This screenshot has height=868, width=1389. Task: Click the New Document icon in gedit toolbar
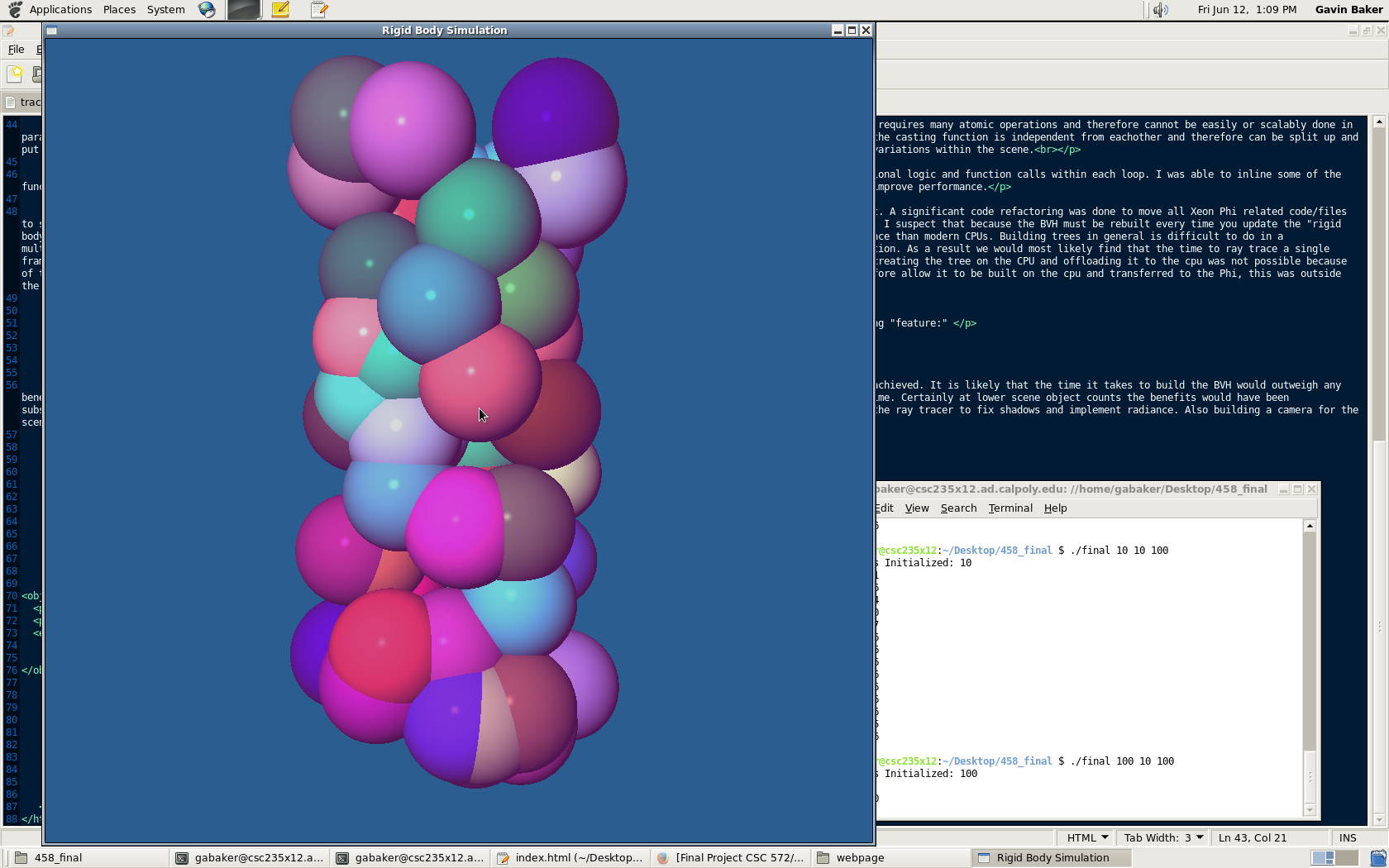[x=15, y=74]
